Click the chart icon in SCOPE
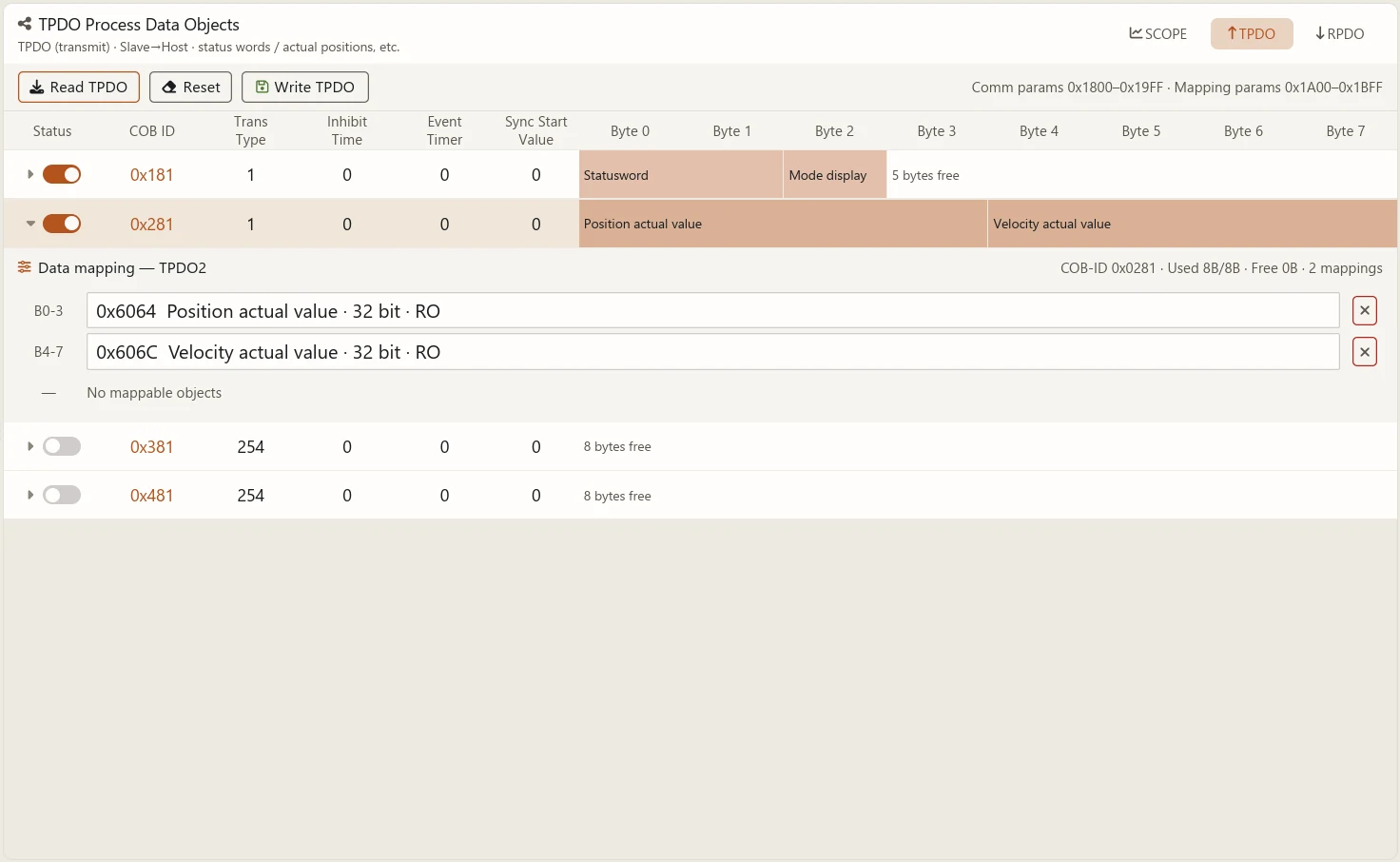This screenshot has height=862, width=1400. point(1136,33)
